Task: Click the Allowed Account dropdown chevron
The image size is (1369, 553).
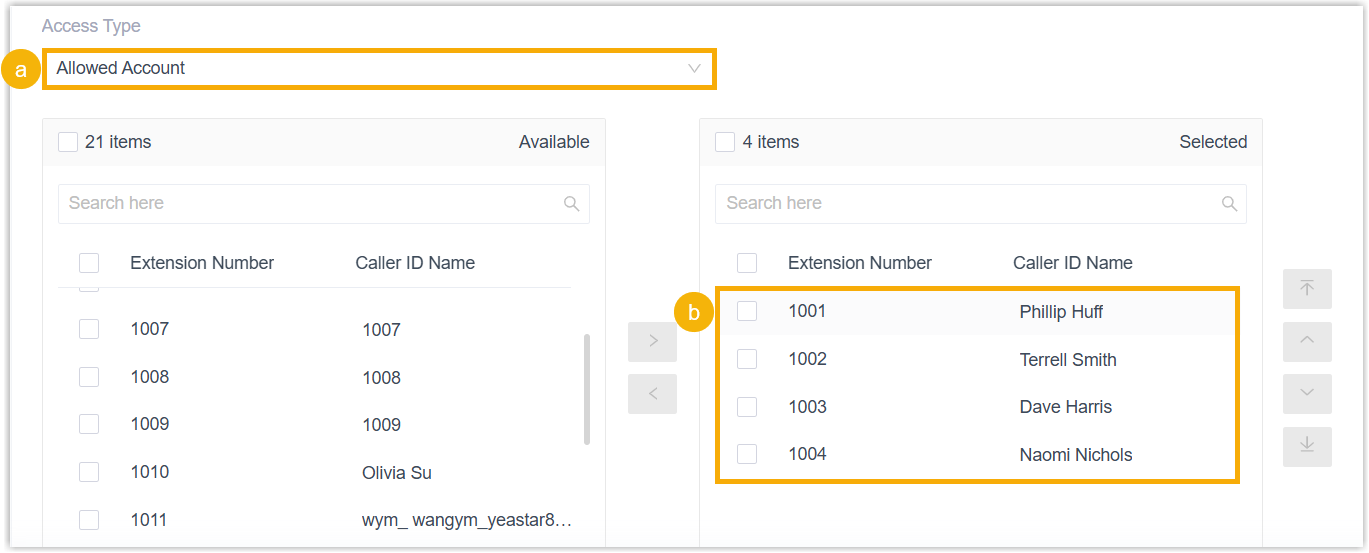Action: tap(694, 69)
